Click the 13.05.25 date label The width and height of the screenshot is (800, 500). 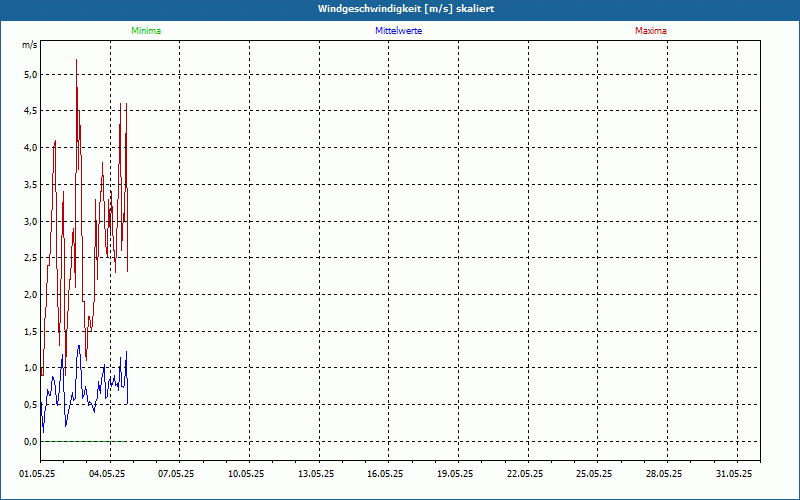316,474
